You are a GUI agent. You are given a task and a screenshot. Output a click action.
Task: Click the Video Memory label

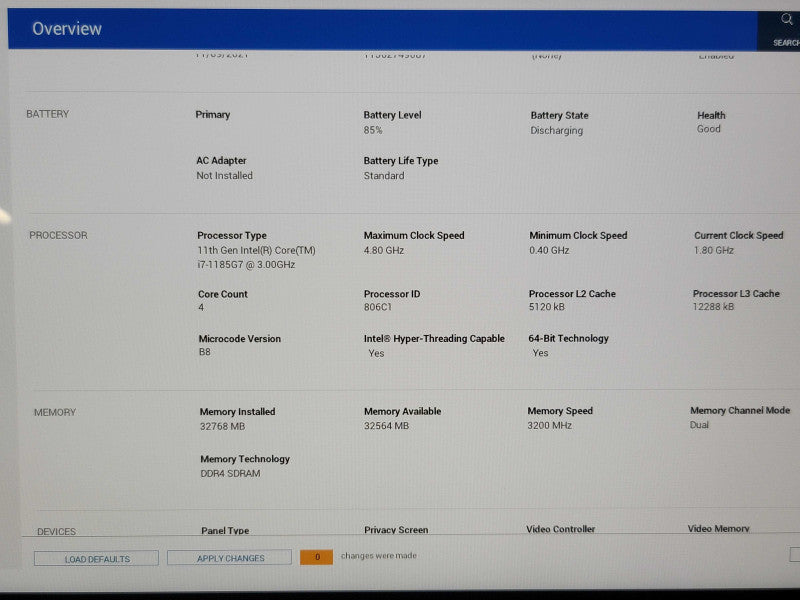point(718,529)
